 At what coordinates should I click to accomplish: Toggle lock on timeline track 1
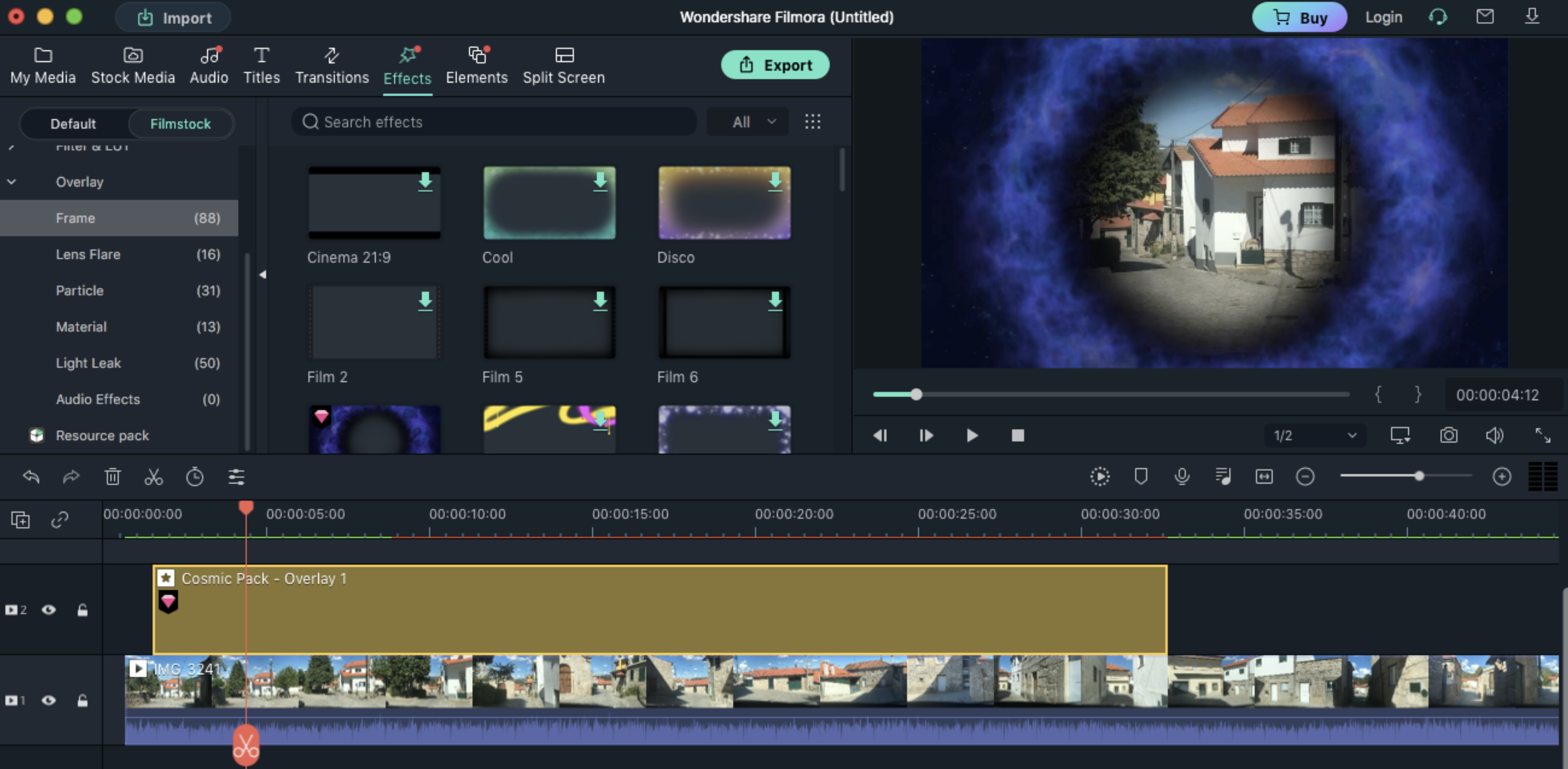82,700
